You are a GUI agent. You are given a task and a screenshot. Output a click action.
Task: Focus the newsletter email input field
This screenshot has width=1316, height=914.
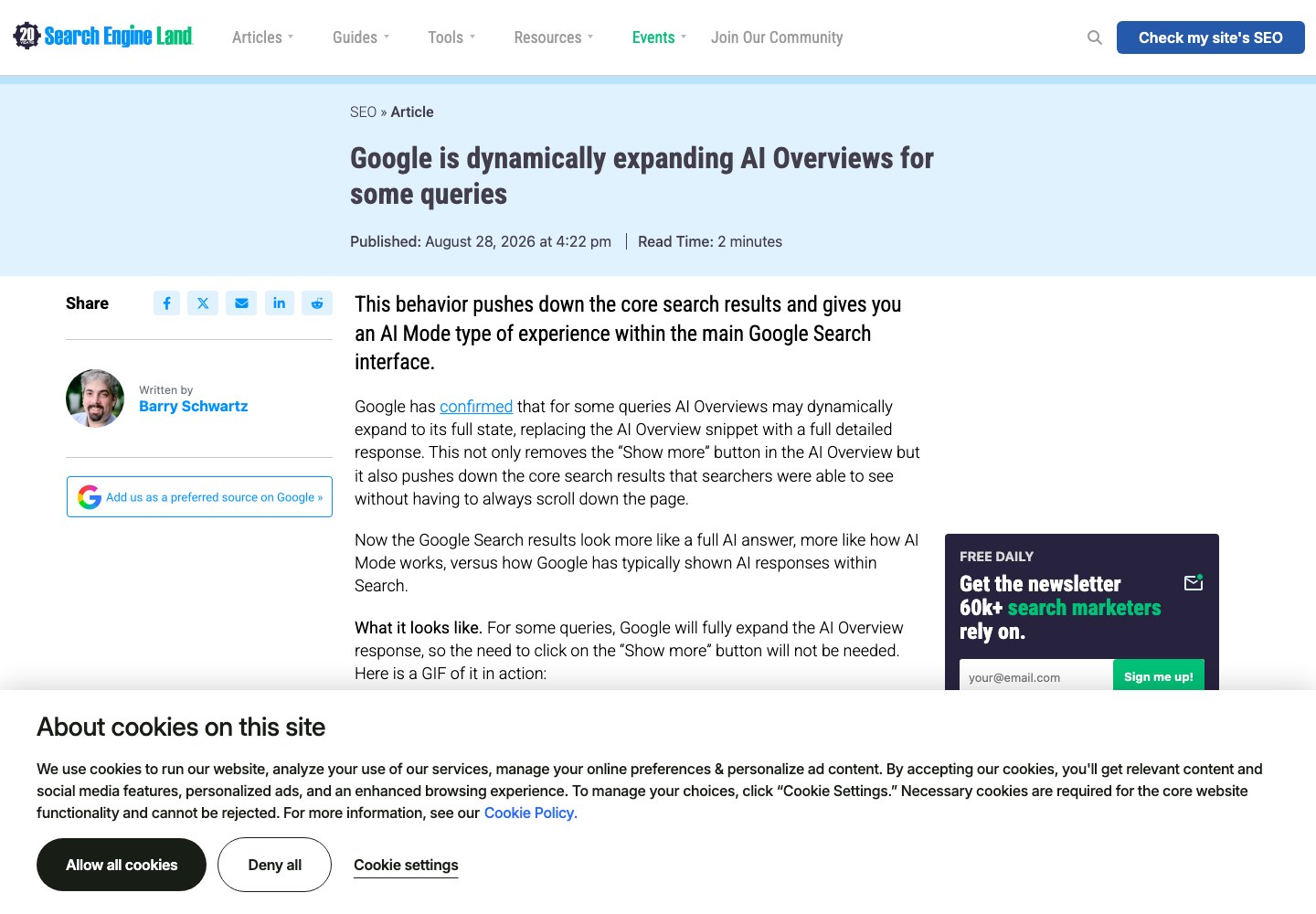click(1036, 677)
